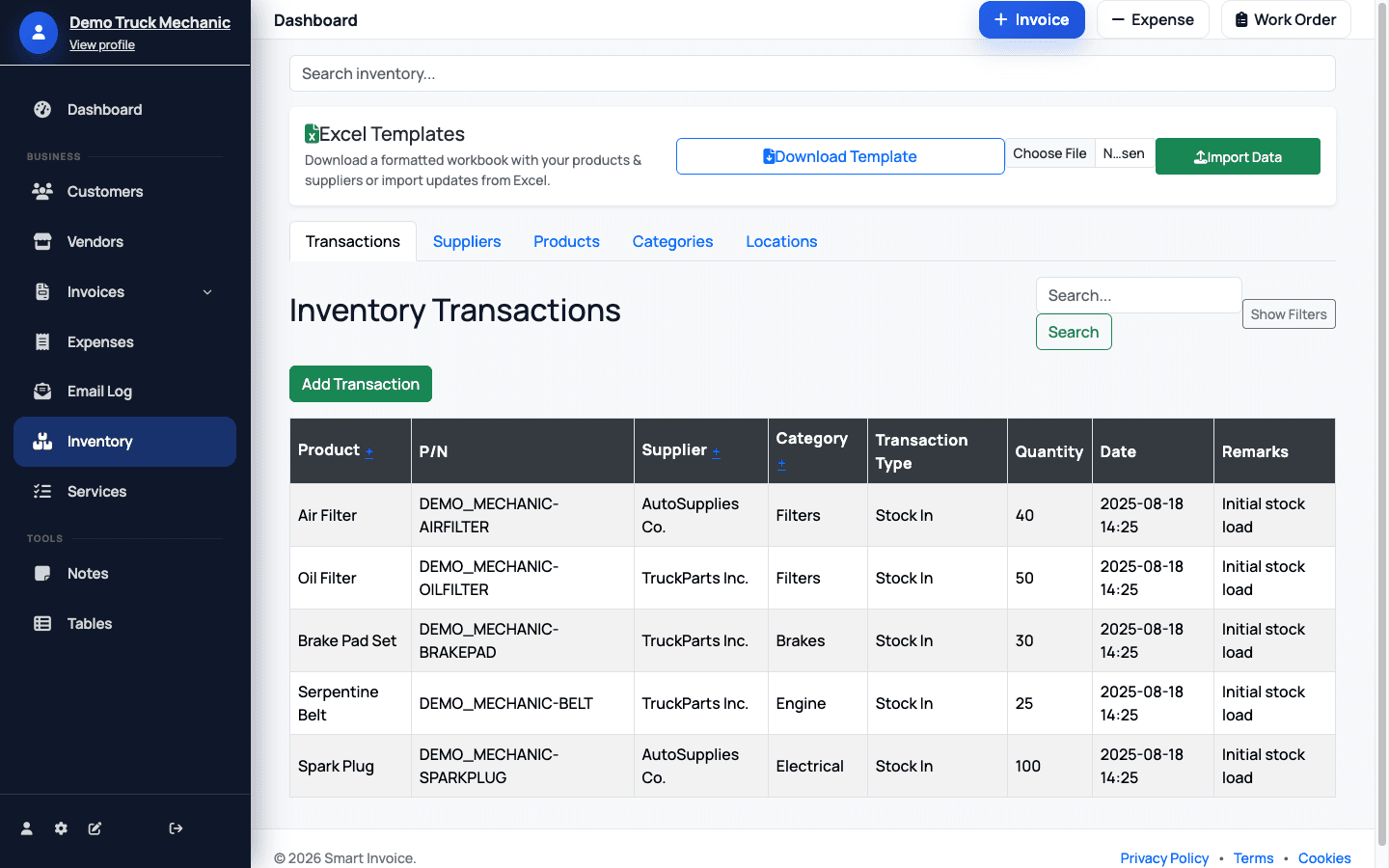
Task: Create a new Invoice button
Action: [x=1032, y=19]
